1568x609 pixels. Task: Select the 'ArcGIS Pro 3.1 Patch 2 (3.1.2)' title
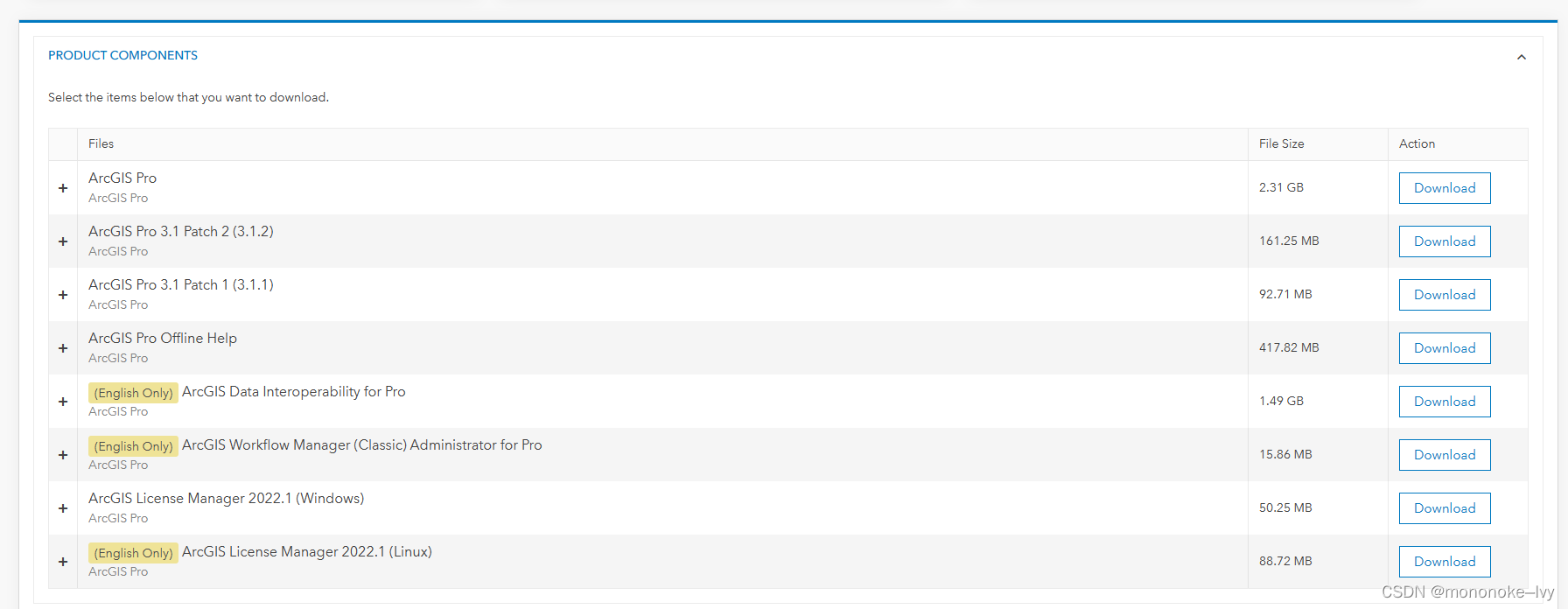[181, 231]
